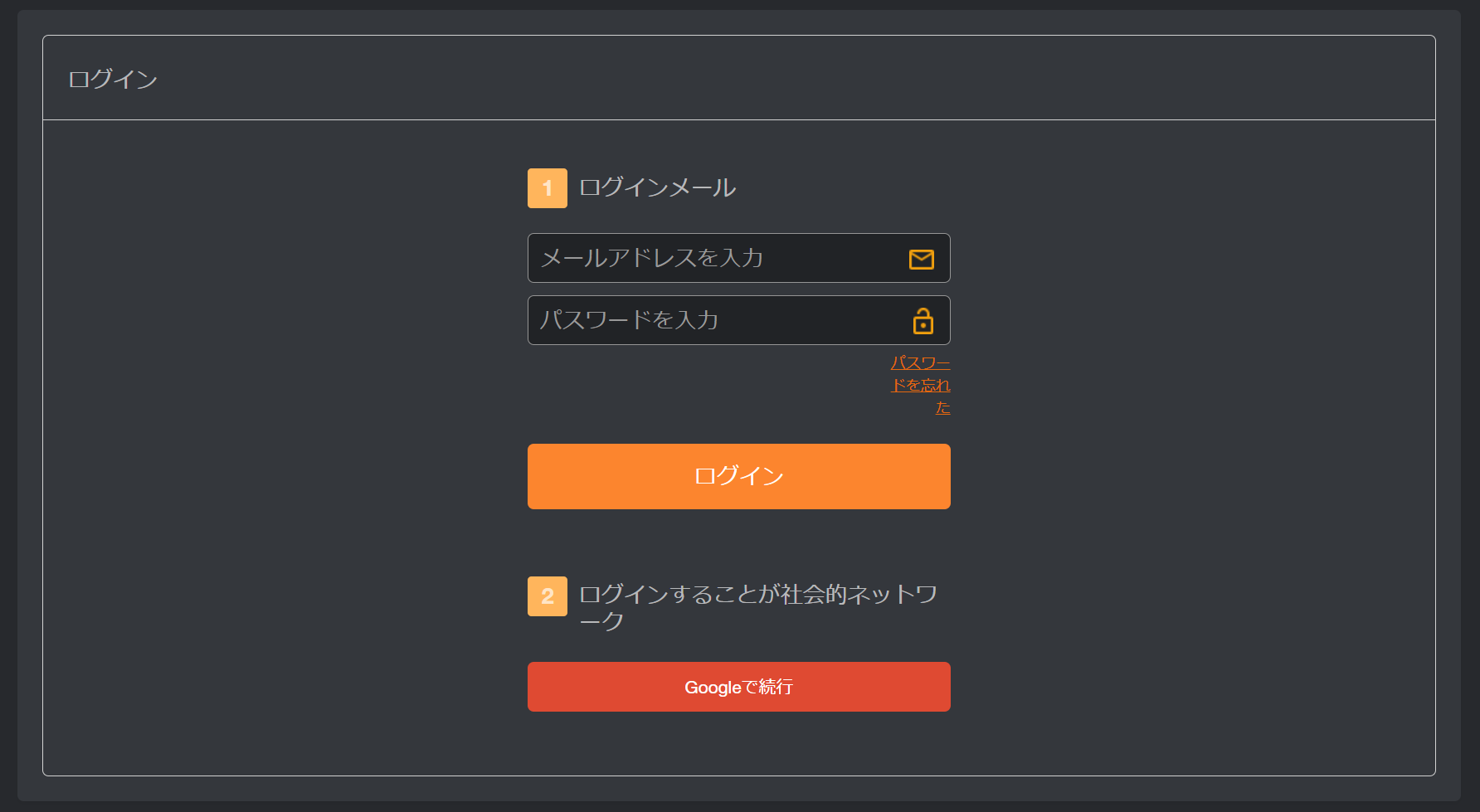The image size is (1480, 812).
Task: Click the Google word in the red button
Action: (713, 688)
